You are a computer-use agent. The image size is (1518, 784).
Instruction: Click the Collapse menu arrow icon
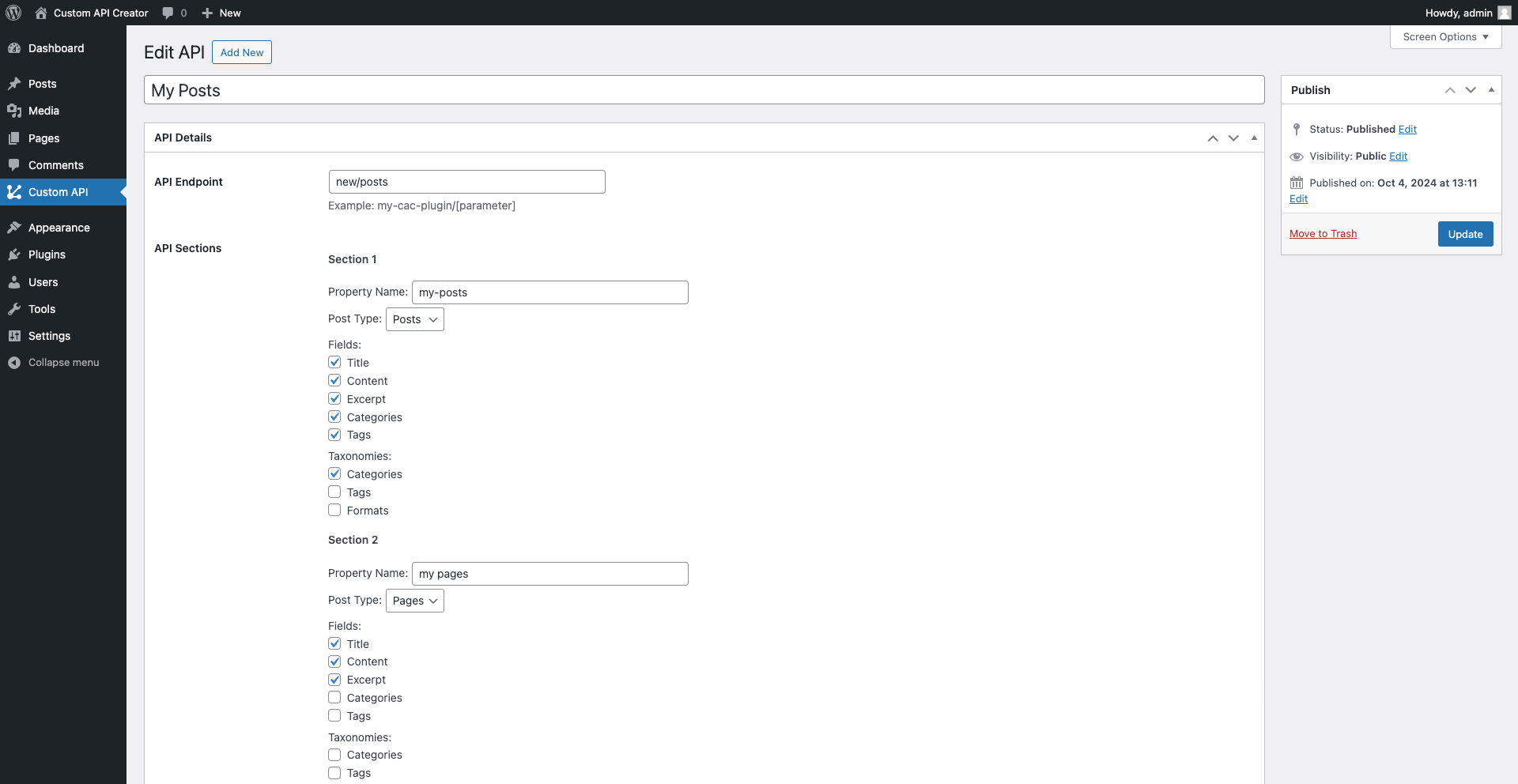coord(14,363)
